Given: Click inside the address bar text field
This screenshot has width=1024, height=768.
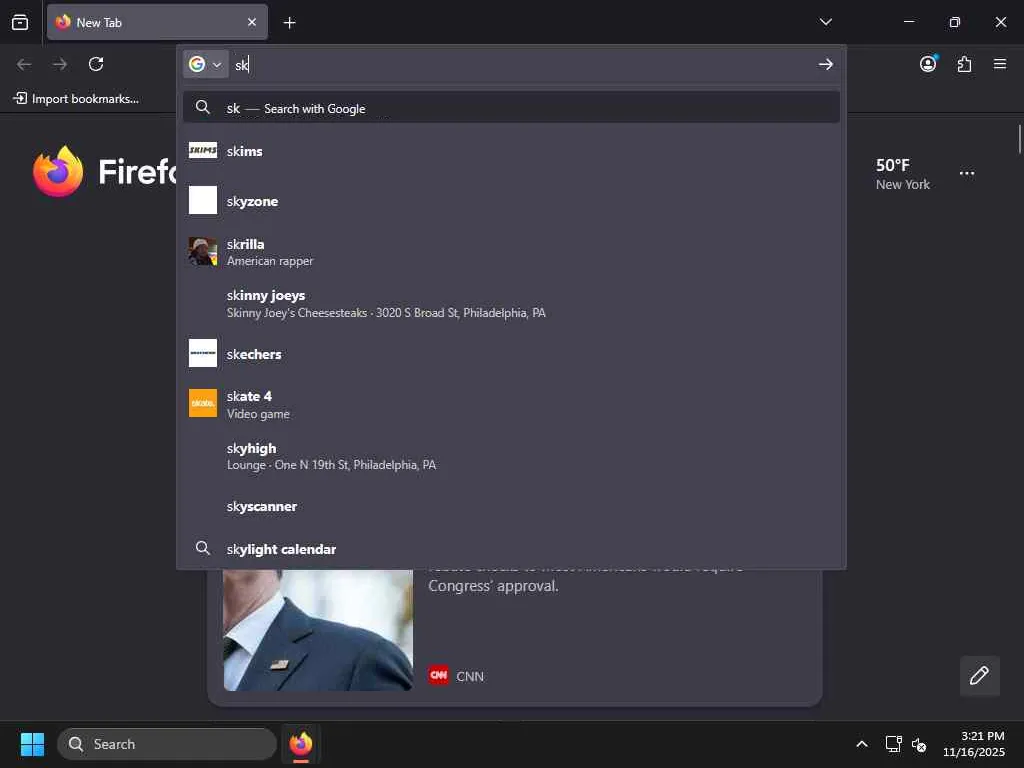Looking at the screenshot, I should (x=522, y=65).
